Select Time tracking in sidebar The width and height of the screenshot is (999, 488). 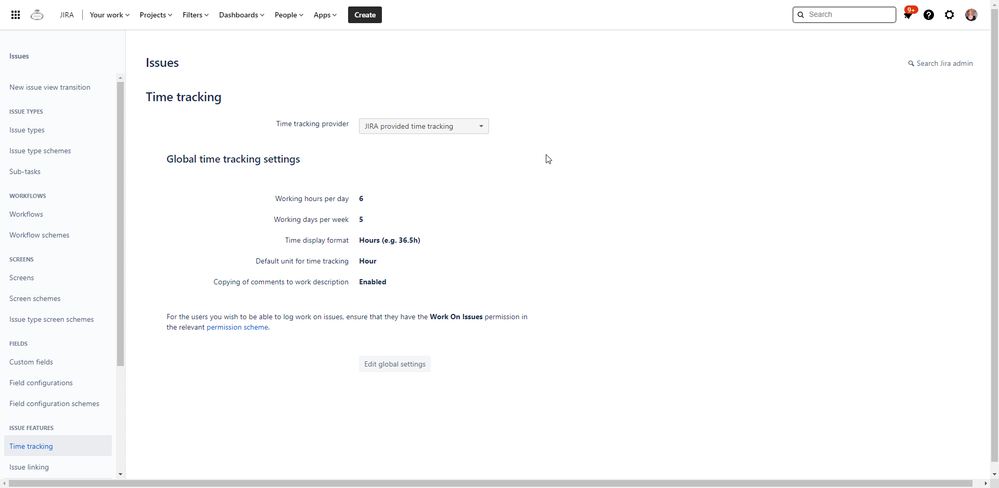(57, 446)
